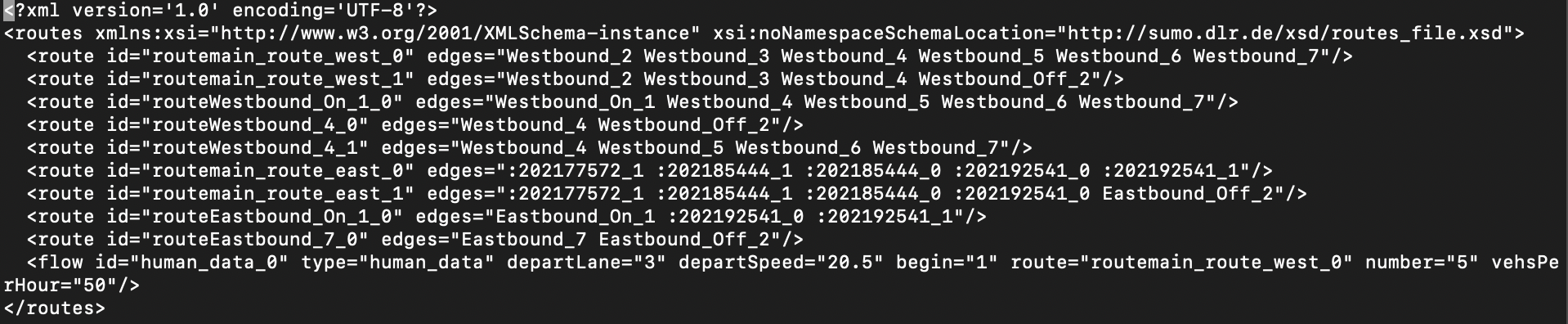Click Eastbound_Off_2 in routemain_route_east_1 line
The height and width of the screenshot is (324, 1568).
tap(1188, 194)
